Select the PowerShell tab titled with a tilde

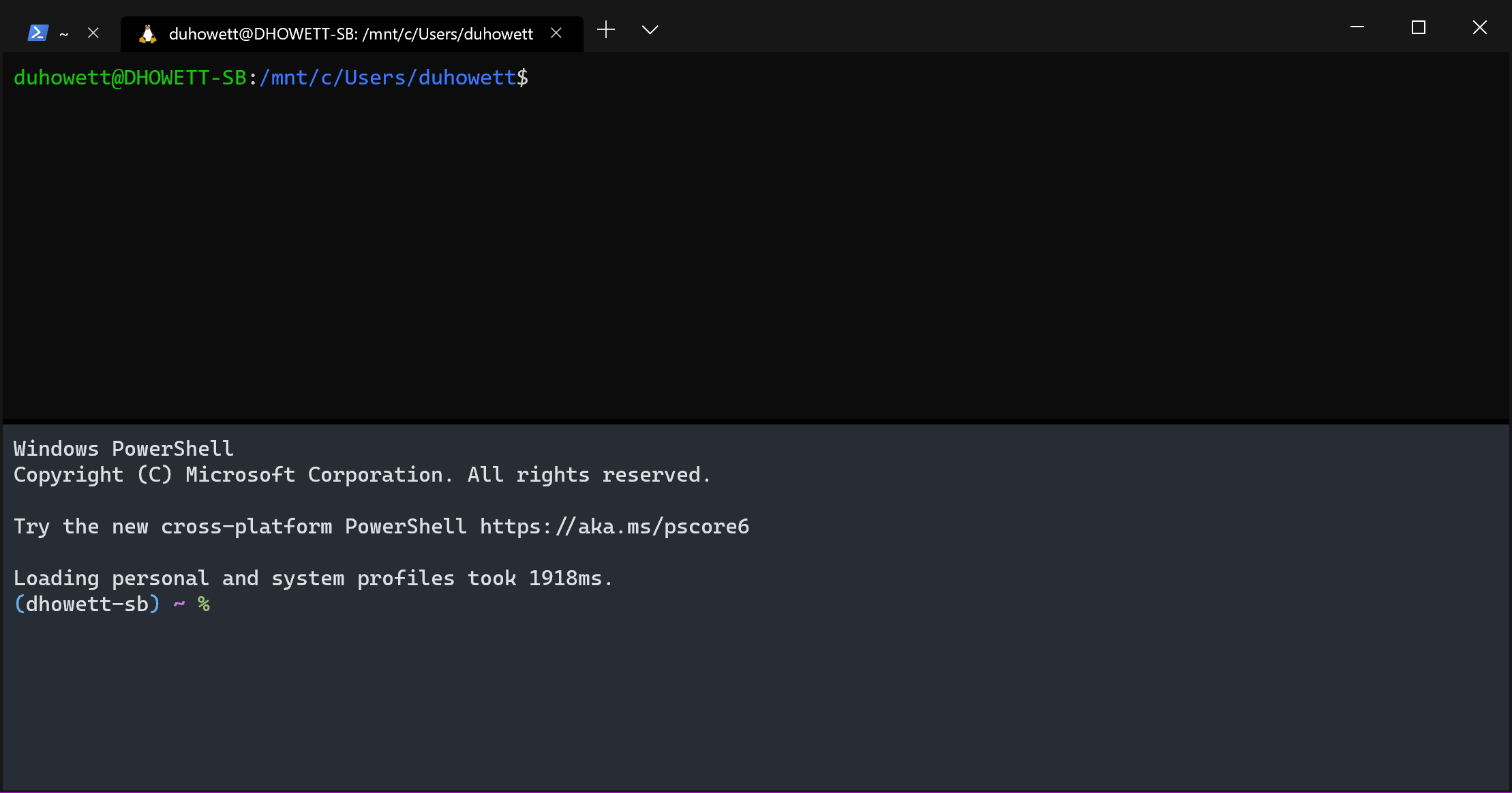point(64,33)
